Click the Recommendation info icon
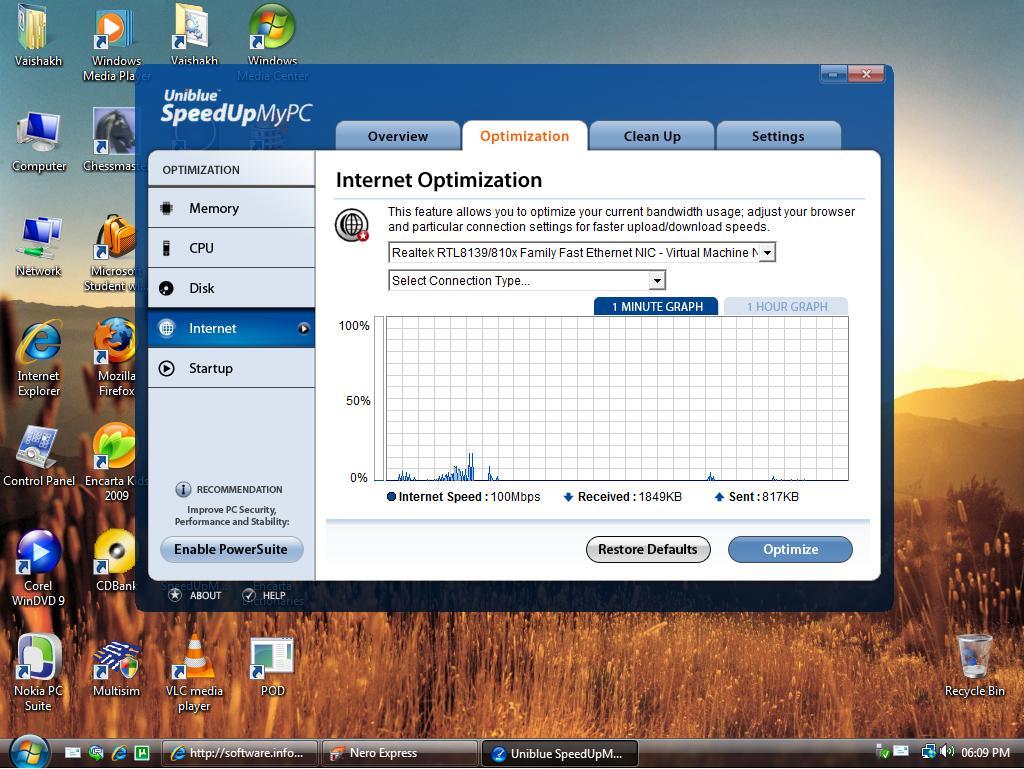Image resolution: width=1024 pixels, height=769 pixels. click(x=183, y=489)
